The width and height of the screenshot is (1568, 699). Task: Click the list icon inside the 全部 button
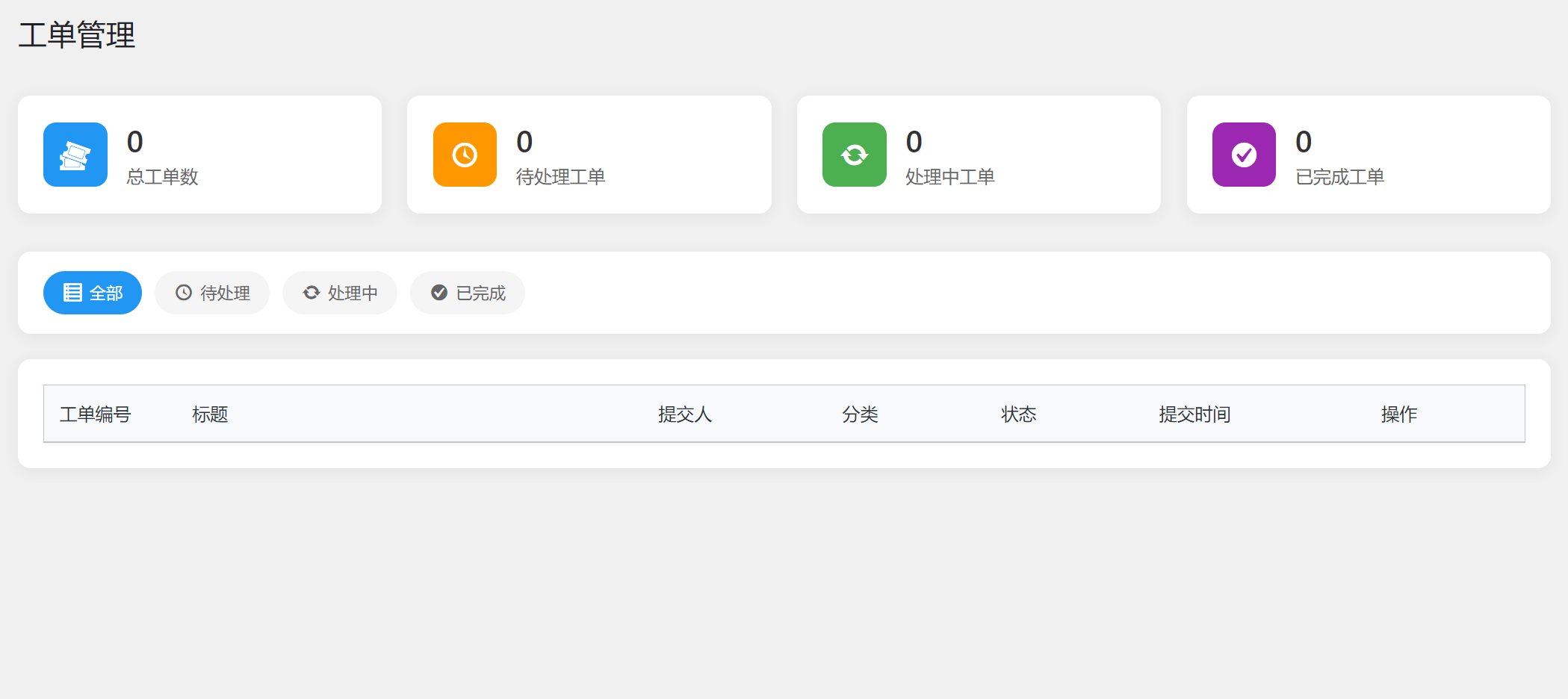pos(73,293)
